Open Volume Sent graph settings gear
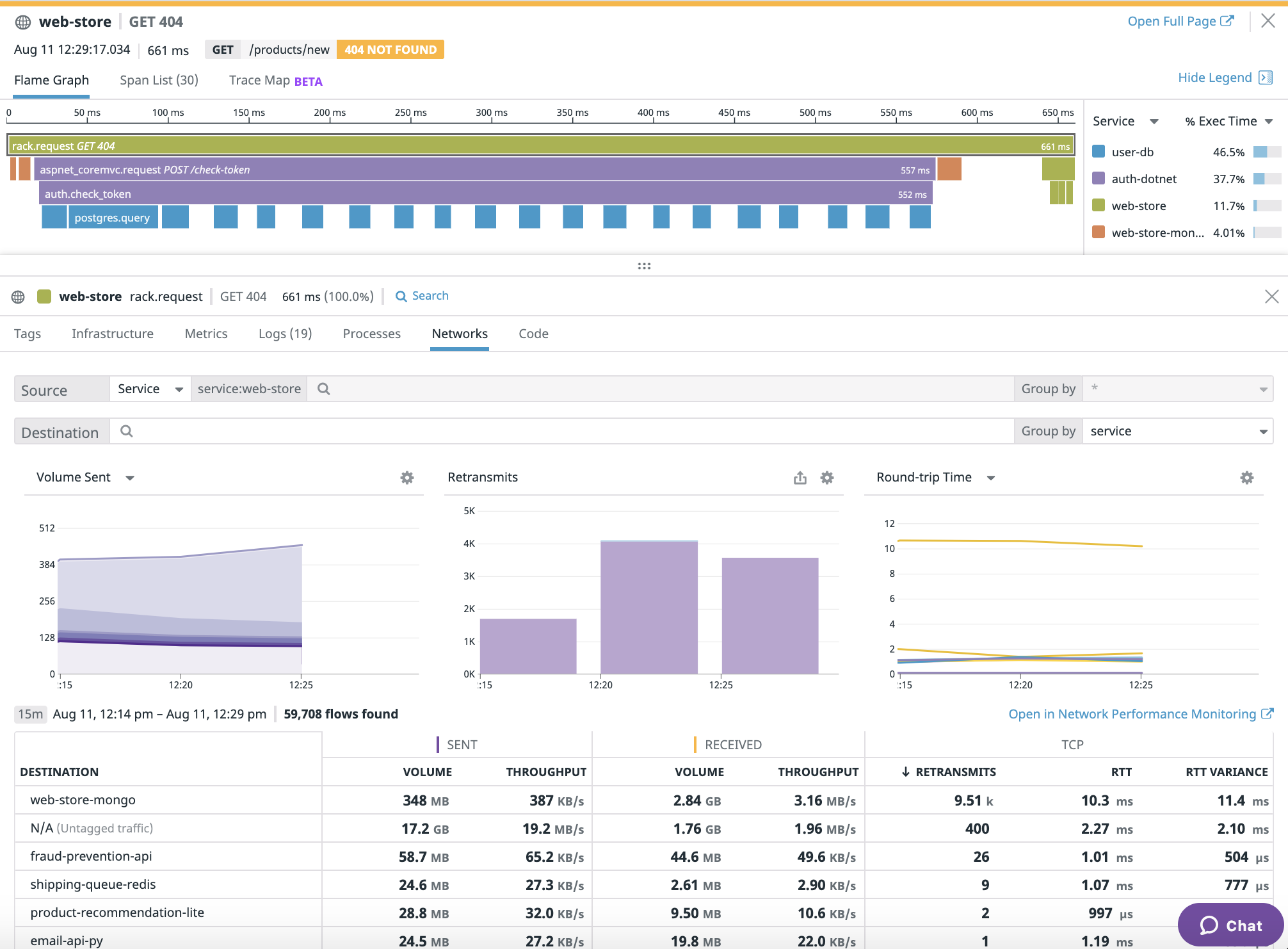 point(407,478)
